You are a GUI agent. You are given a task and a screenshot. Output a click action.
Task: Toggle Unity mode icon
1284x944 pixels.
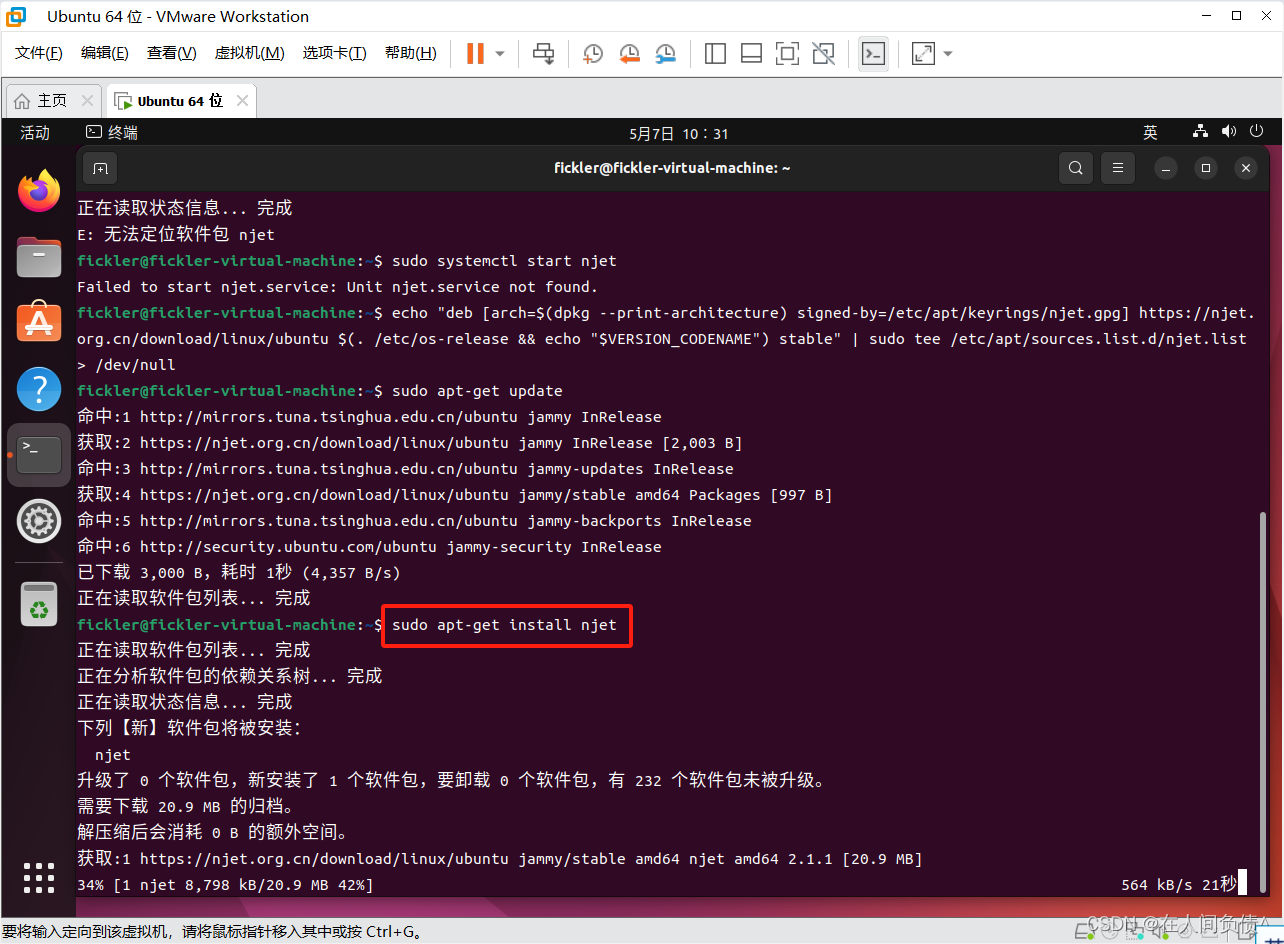coord(823,53)
